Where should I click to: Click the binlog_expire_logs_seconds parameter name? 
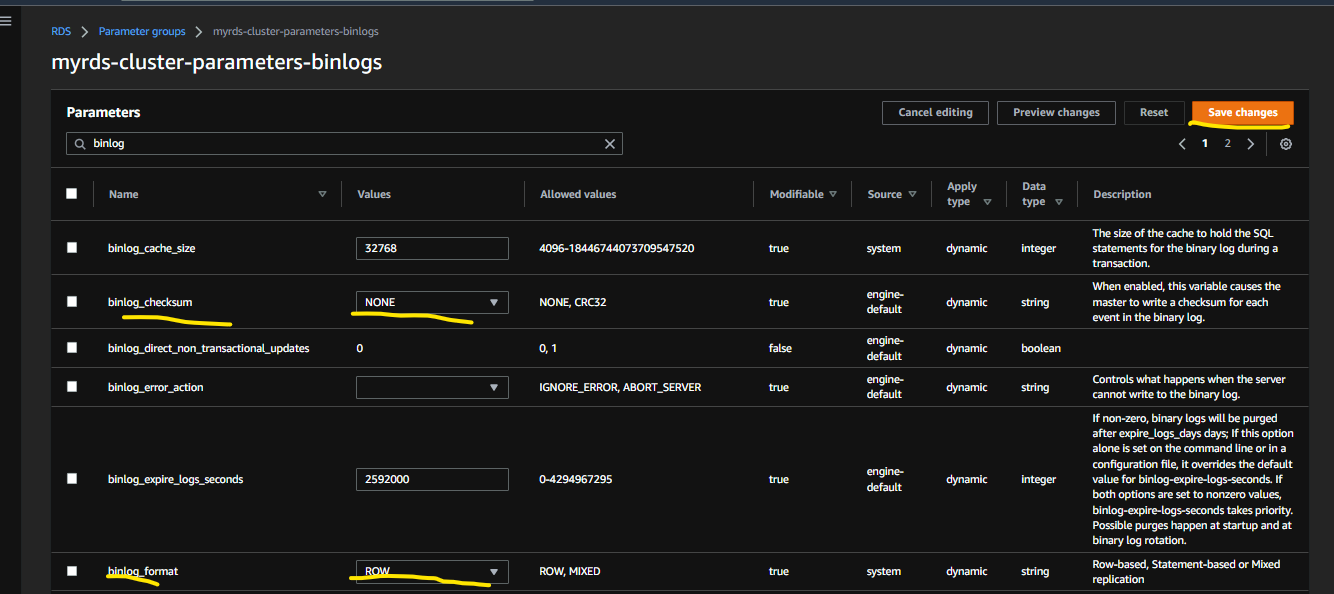(176, 479)
